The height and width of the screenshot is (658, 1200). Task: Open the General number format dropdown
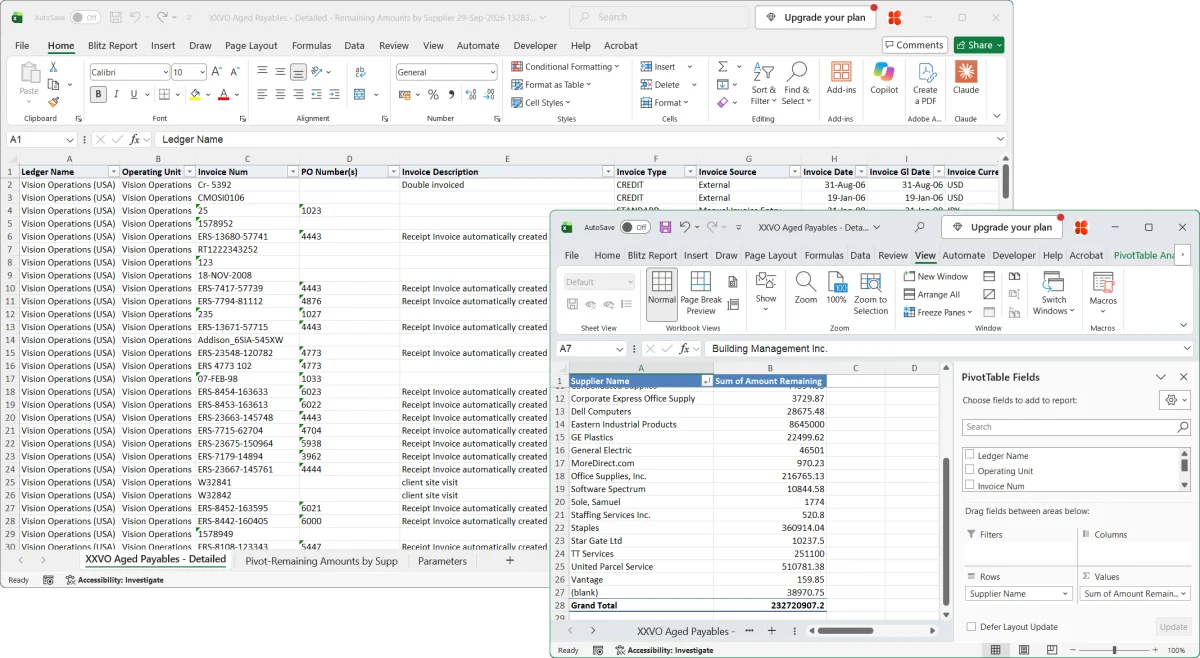click(x=491, y=72)
